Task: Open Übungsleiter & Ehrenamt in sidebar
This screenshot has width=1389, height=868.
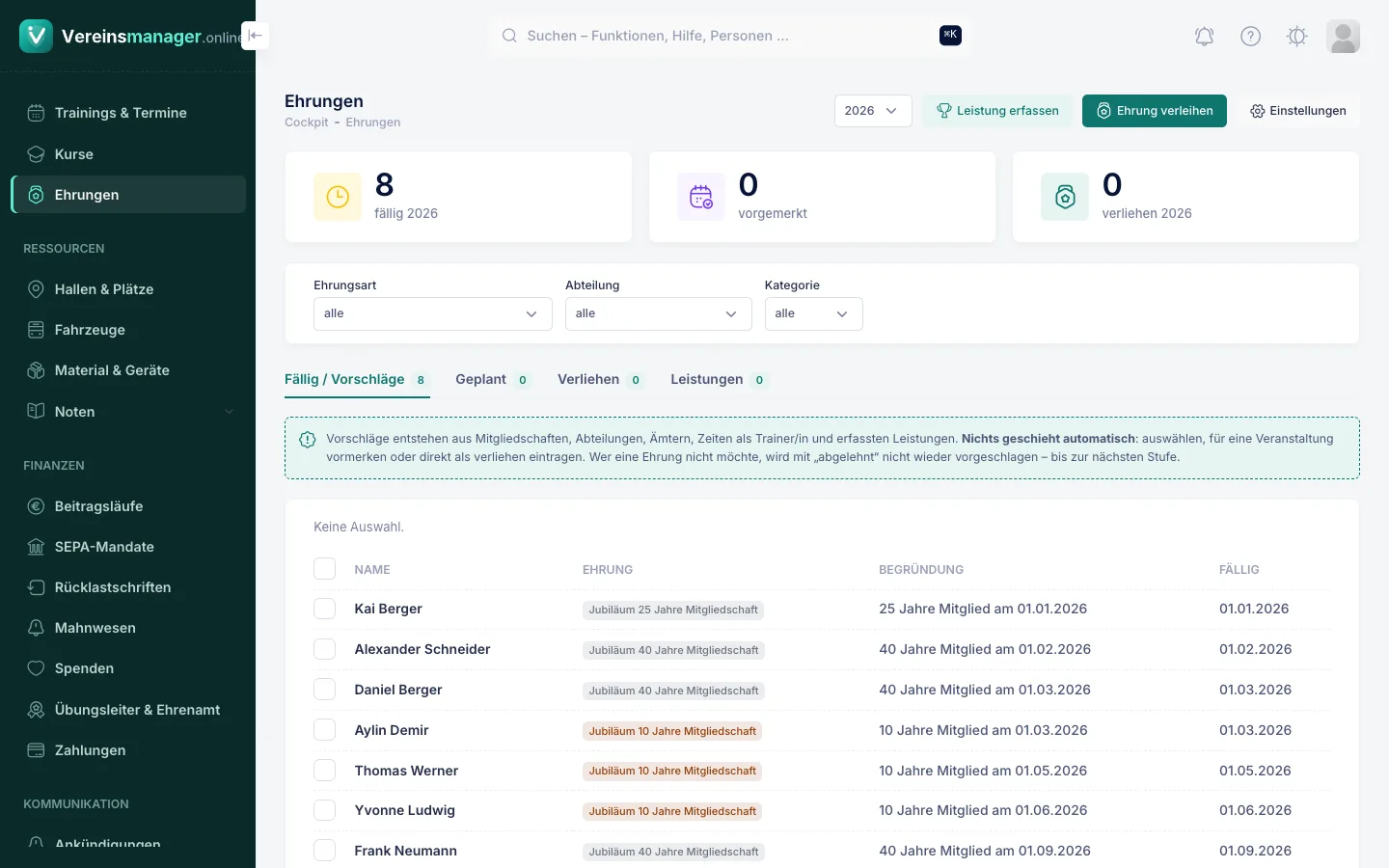Action: click(127, 710)
